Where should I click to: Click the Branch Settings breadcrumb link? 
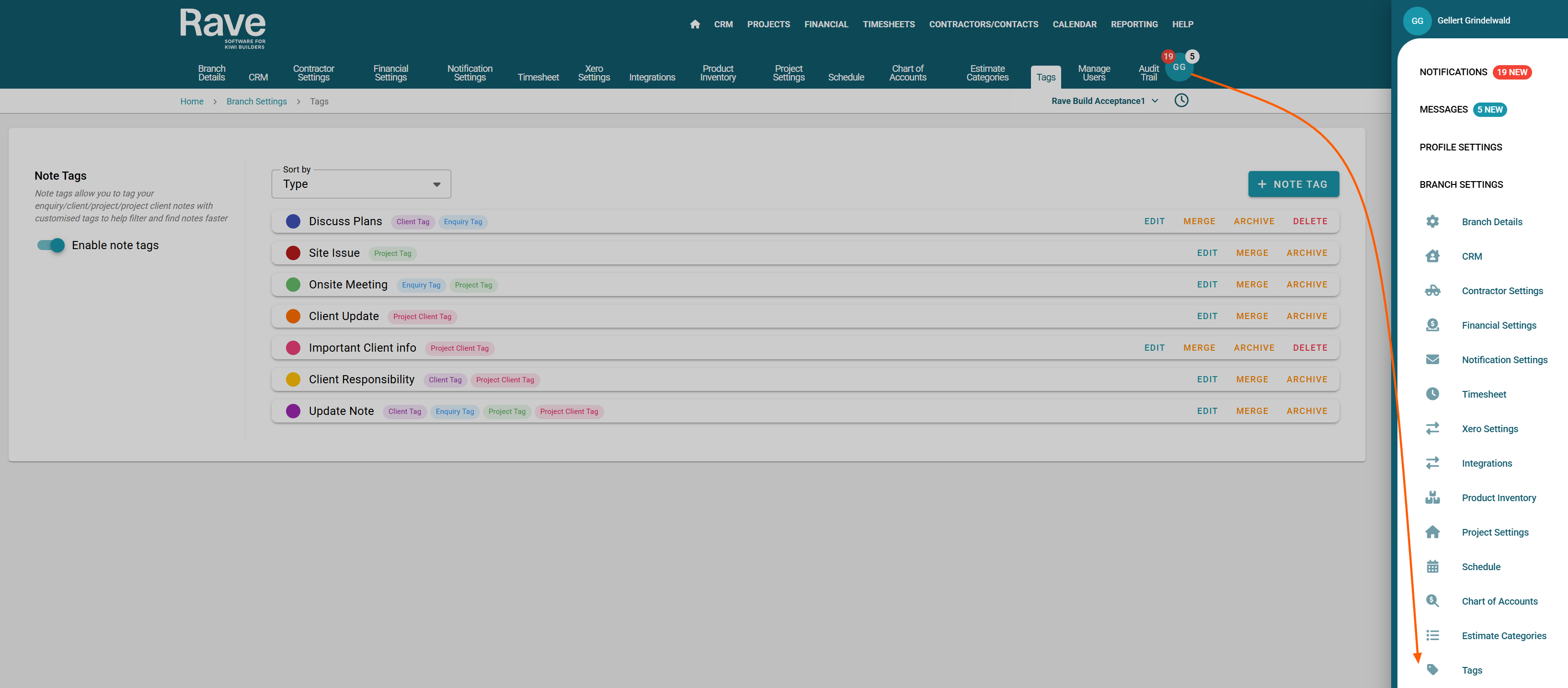tap(256, 102)
